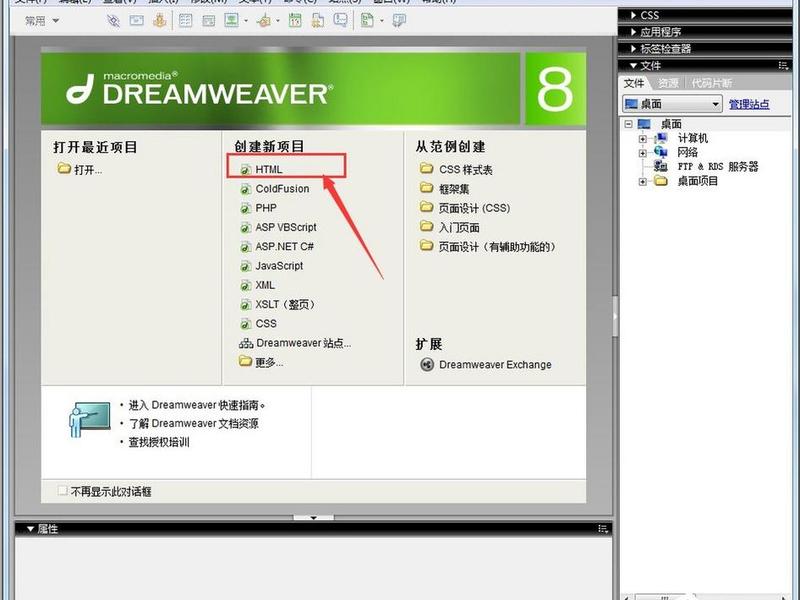This screenshot has height=600, width=800.
Task: Click the 网络 network icon in tree
Action: click(x=661, y=152)
